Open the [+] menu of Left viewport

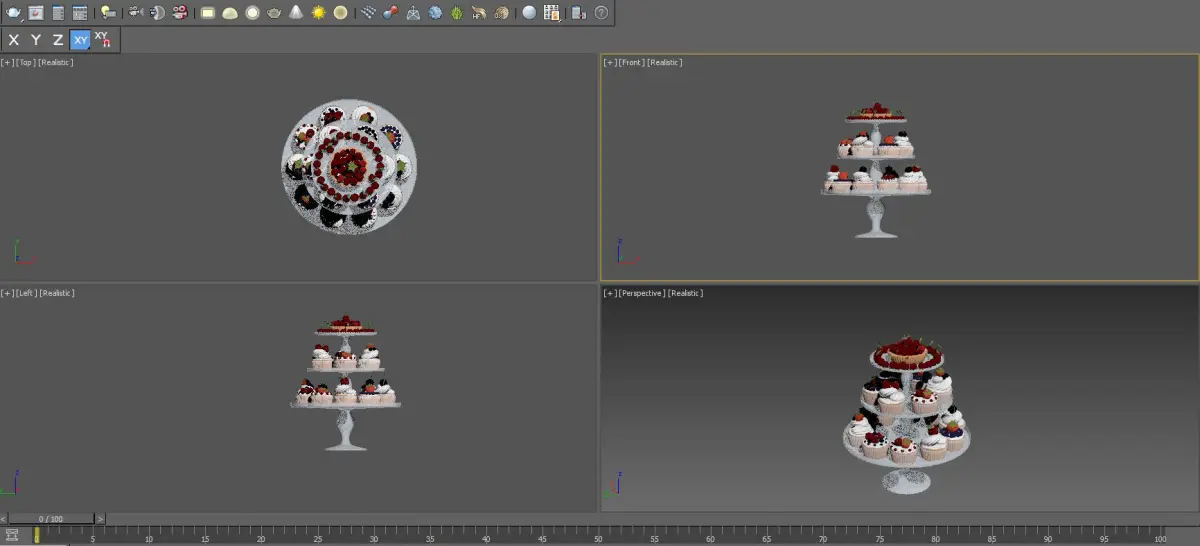coord(8,293)
